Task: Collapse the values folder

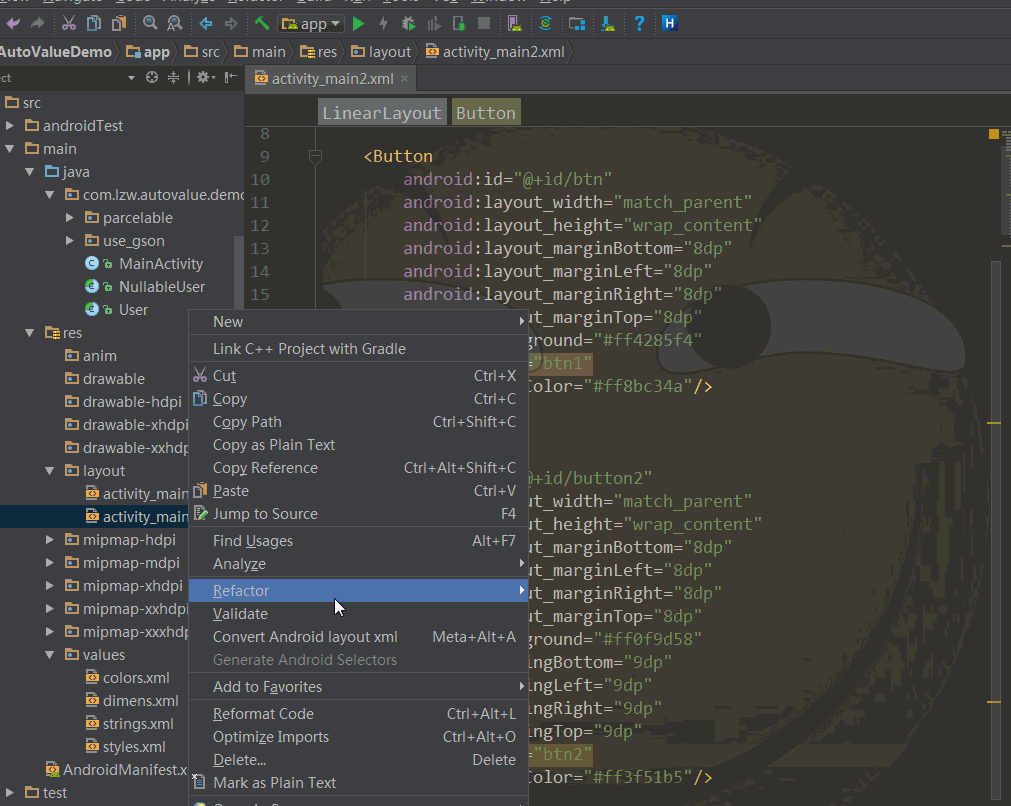Action: [50, 655]
